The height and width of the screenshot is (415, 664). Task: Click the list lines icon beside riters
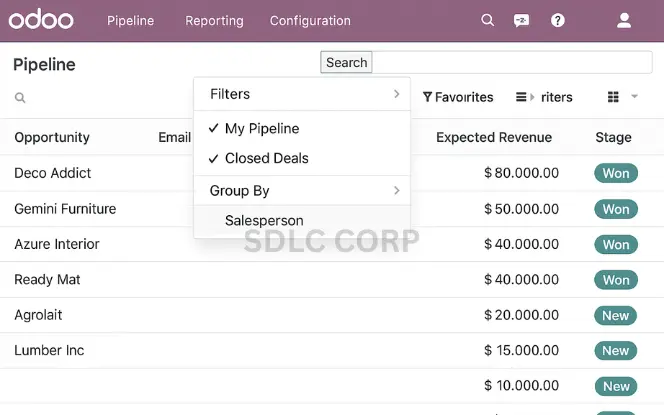pos(521,97)
